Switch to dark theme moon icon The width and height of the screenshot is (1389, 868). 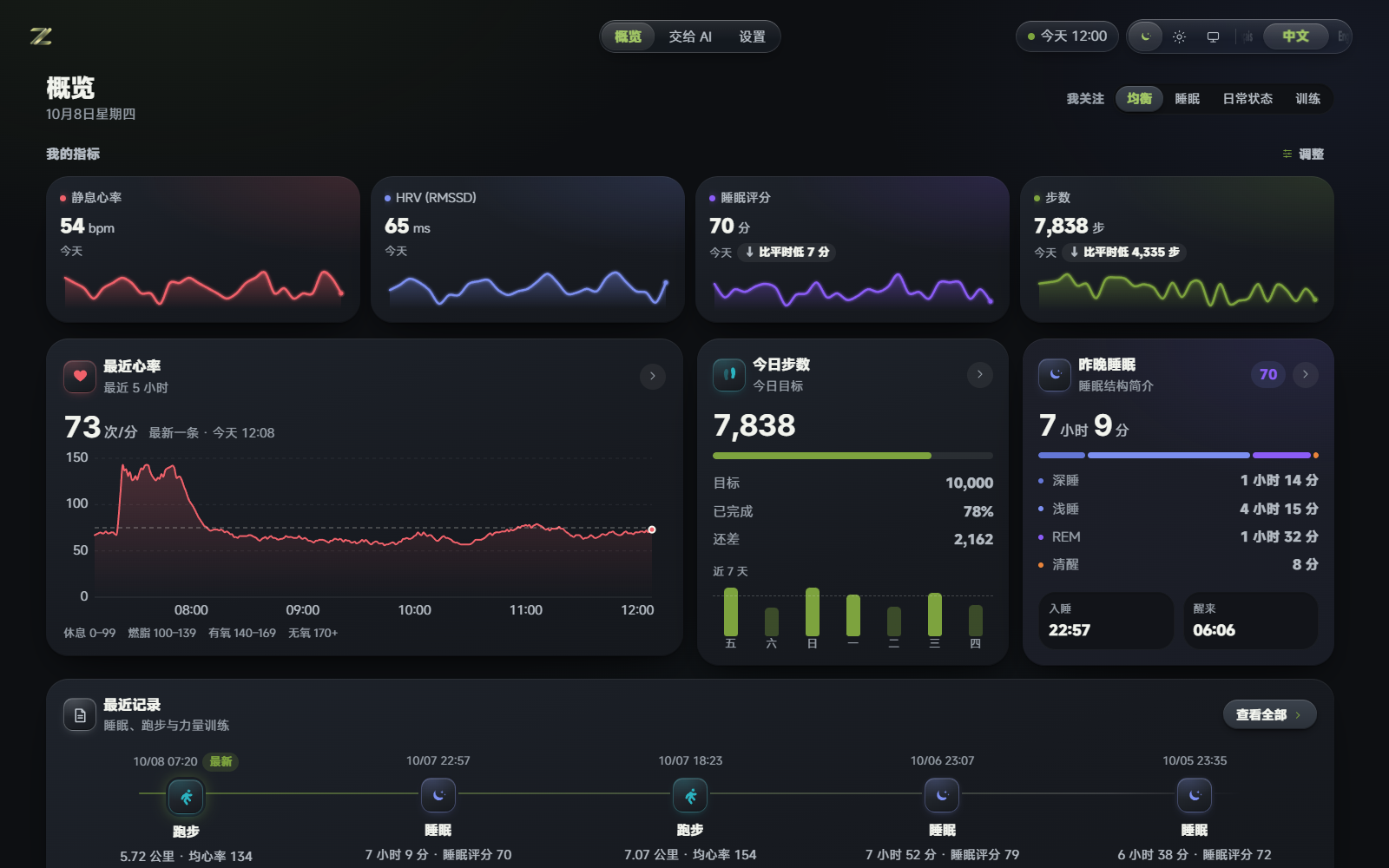click(1146, 36)
